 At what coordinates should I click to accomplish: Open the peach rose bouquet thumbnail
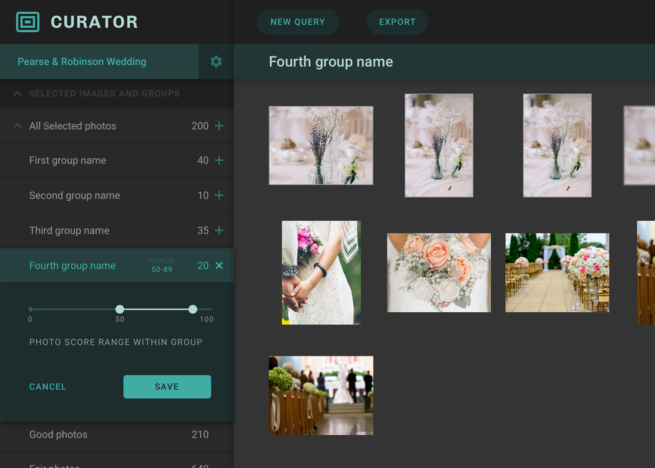pyautogui.click(x=439, y=272)
